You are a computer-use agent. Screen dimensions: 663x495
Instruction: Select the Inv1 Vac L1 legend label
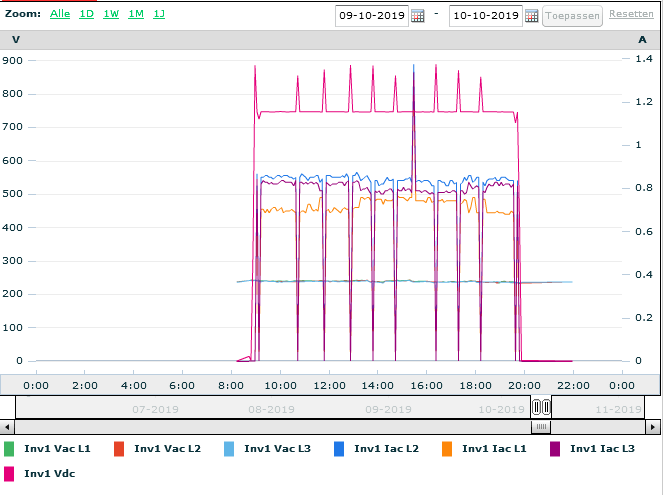[x=58, y=449]
